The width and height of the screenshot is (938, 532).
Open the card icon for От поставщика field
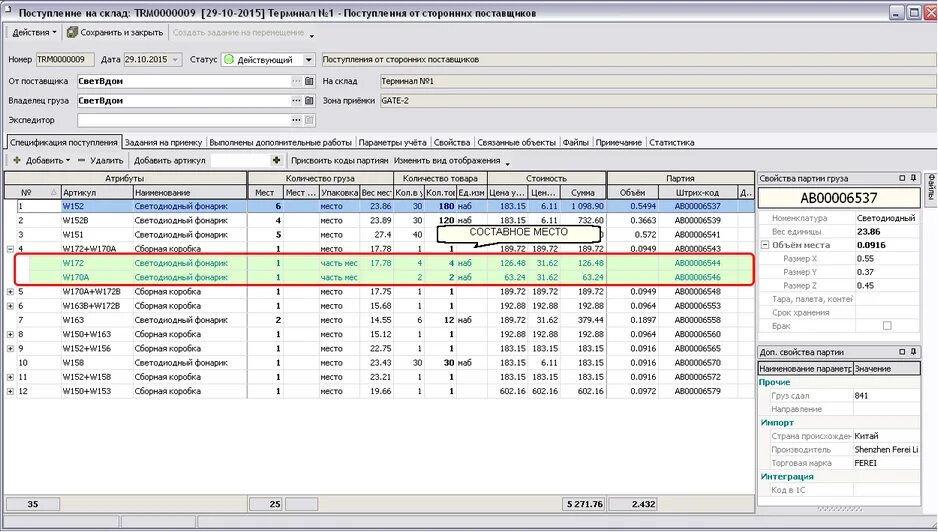(309, 81)
